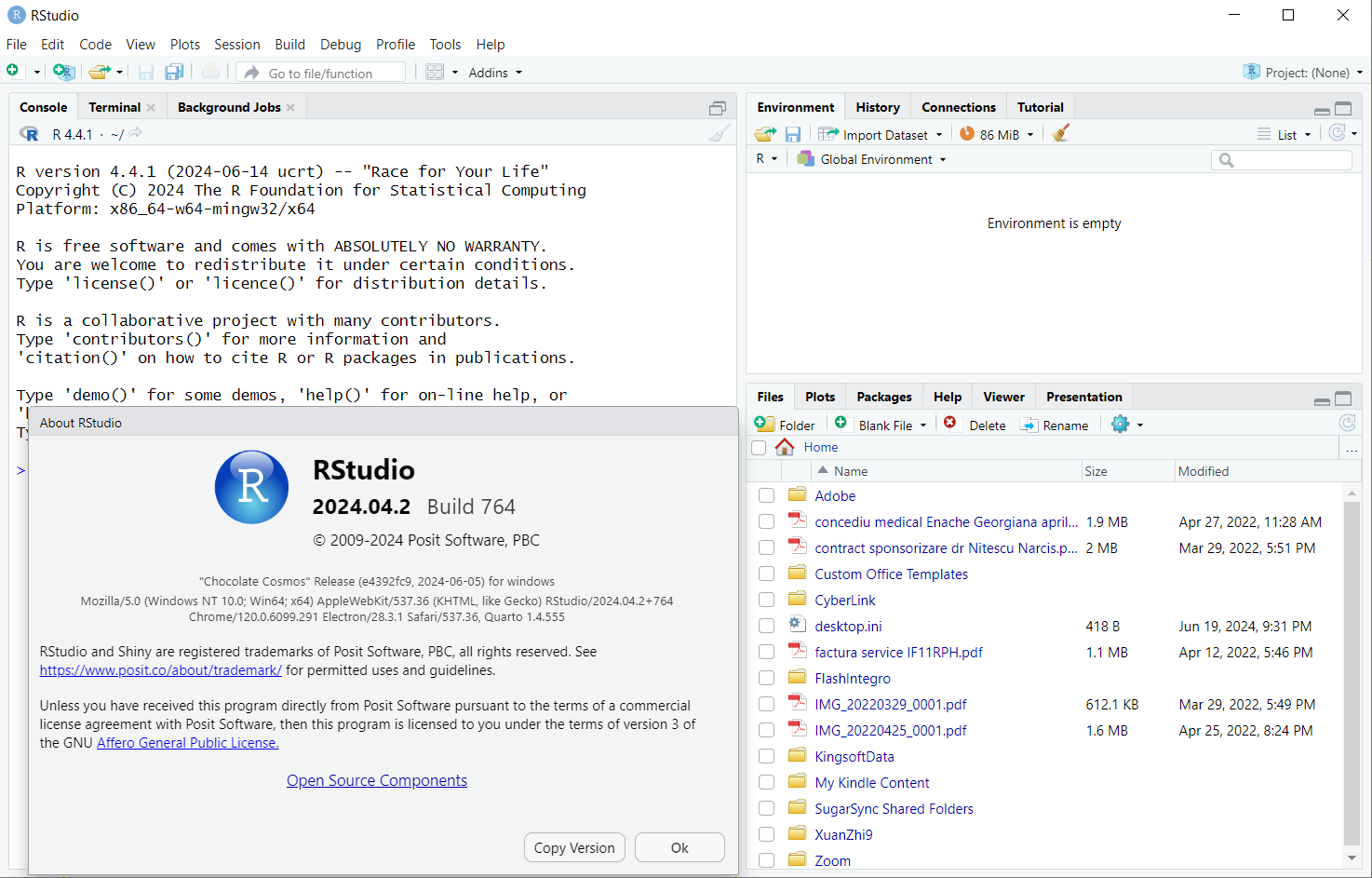The image size is (1372, 878).
Task: Refresh the Files pane listing
Action: click(x=1347, y=424)
